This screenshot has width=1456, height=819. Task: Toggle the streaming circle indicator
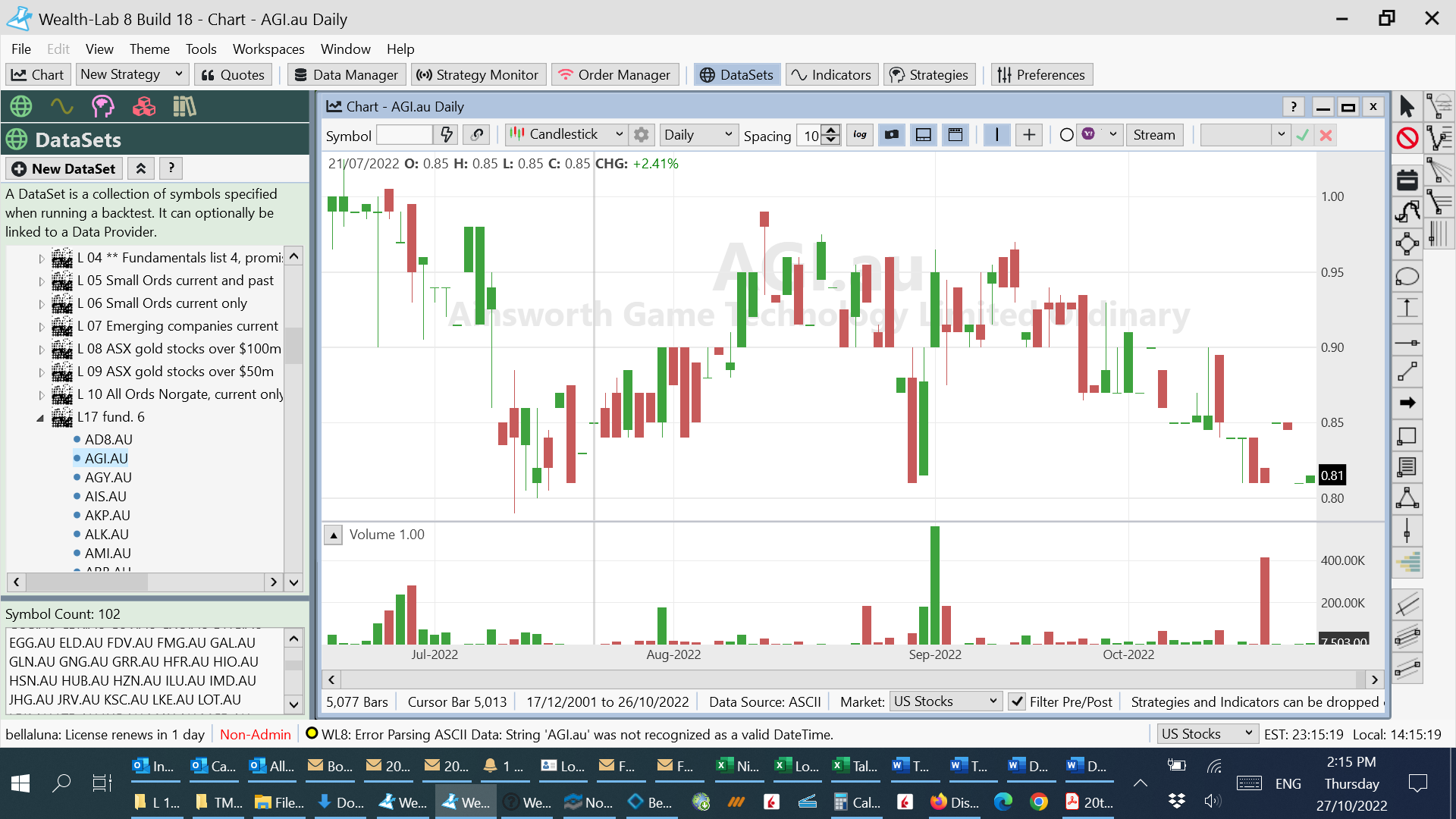tap(1066, 135)
